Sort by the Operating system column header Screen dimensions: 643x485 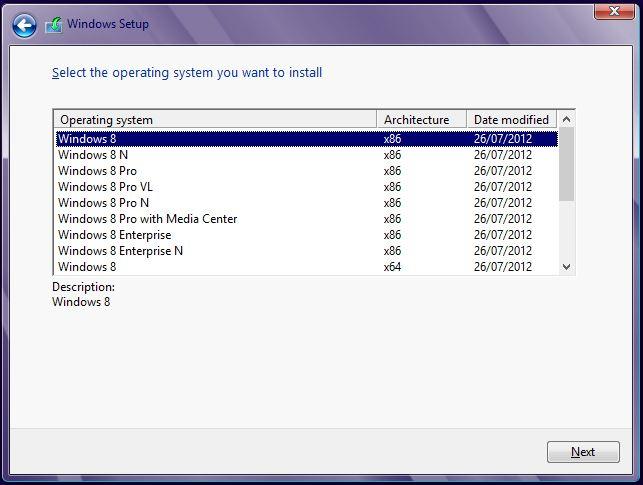tap(215, 120)
